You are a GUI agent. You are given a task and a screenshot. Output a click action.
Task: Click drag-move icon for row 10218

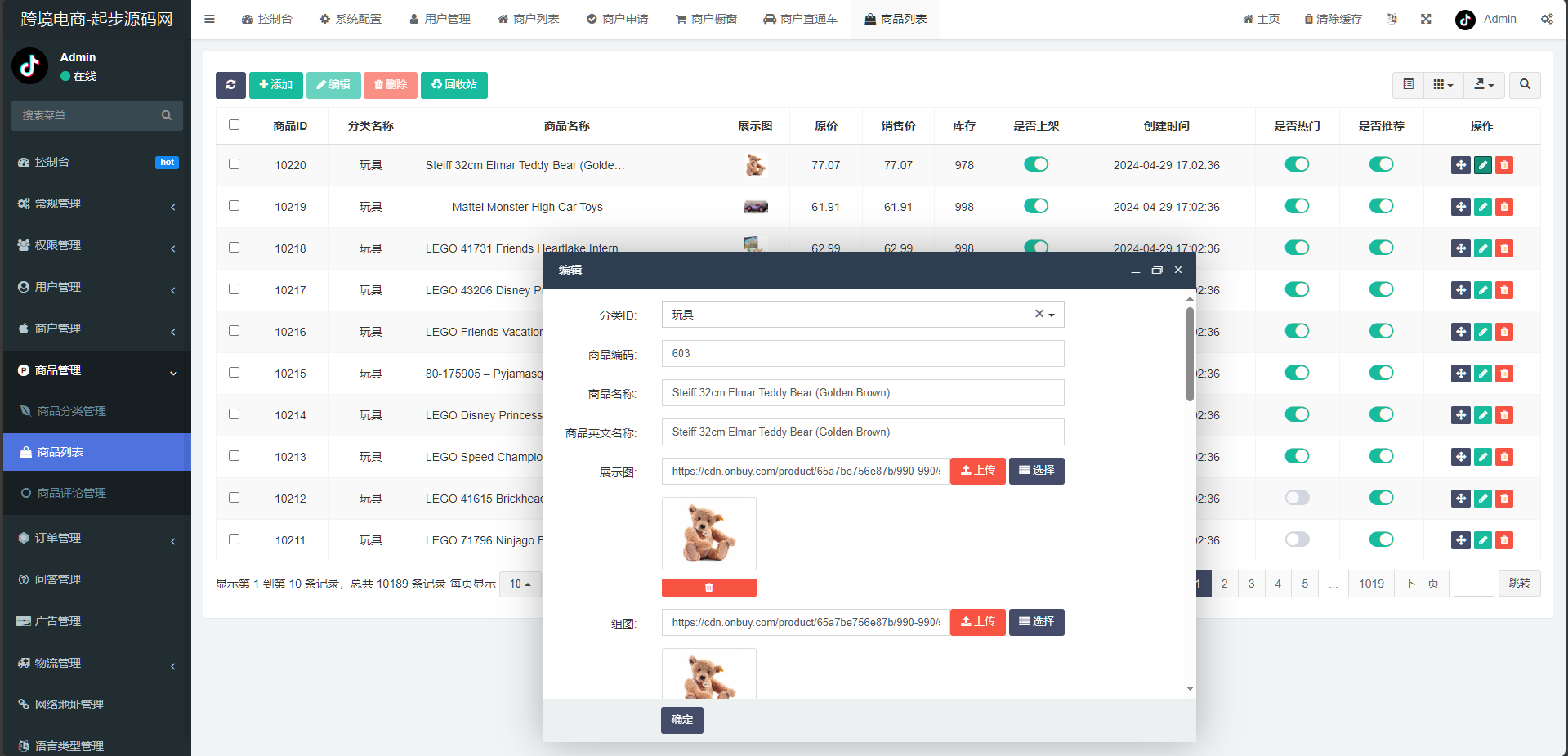1461,248
